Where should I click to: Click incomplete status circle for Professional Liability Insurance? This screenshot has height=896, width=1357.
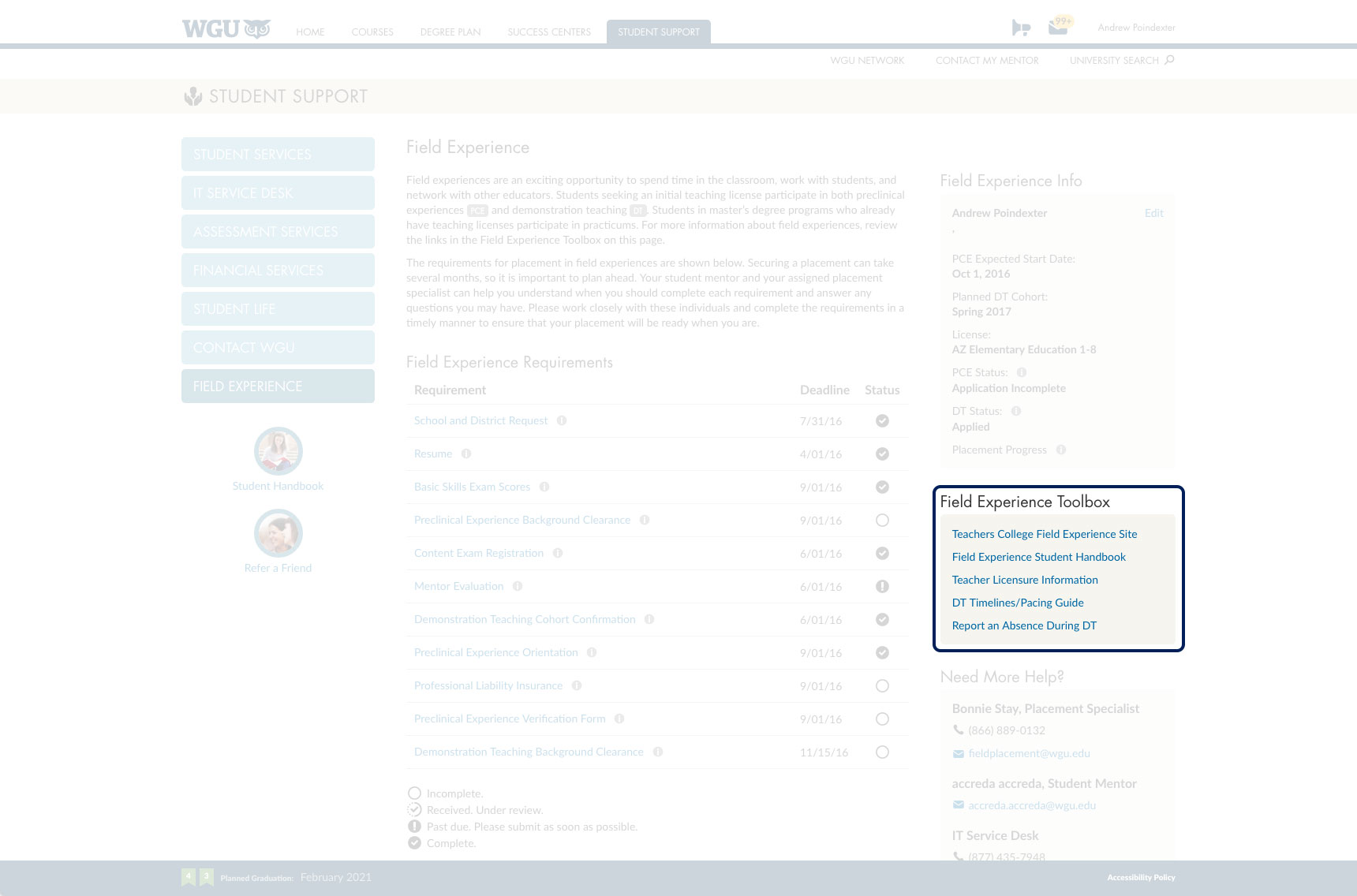click(882, 686)
